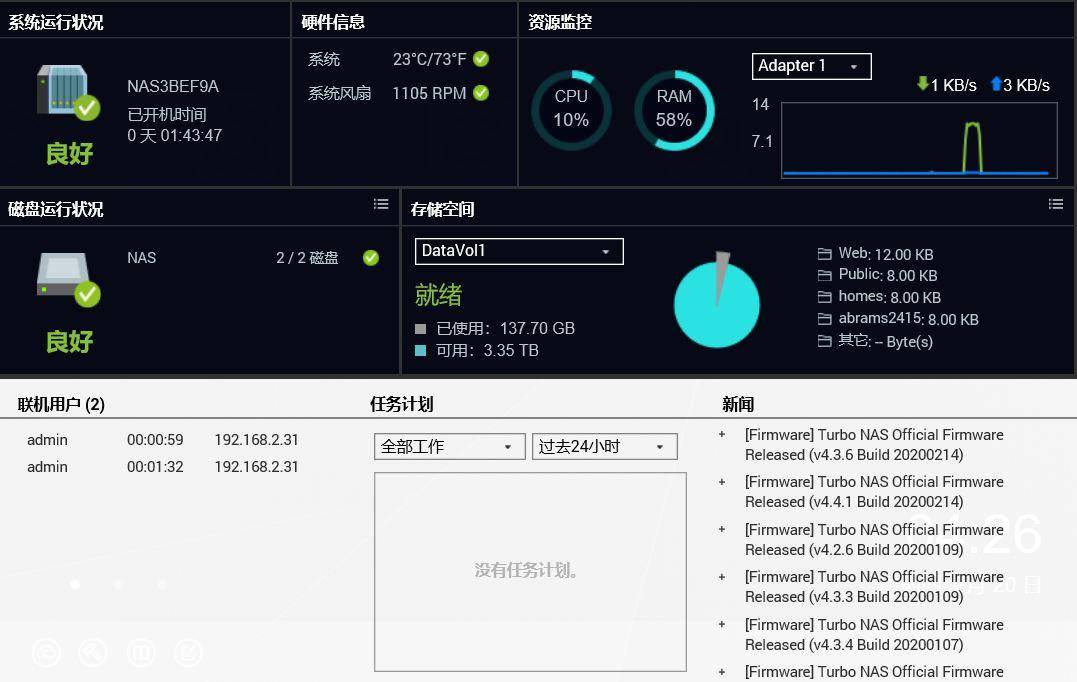This screenshot has height=682, width=1077.
Task: Click the restart icon in bottom toolbar
Action: click(x=46, y=652)
